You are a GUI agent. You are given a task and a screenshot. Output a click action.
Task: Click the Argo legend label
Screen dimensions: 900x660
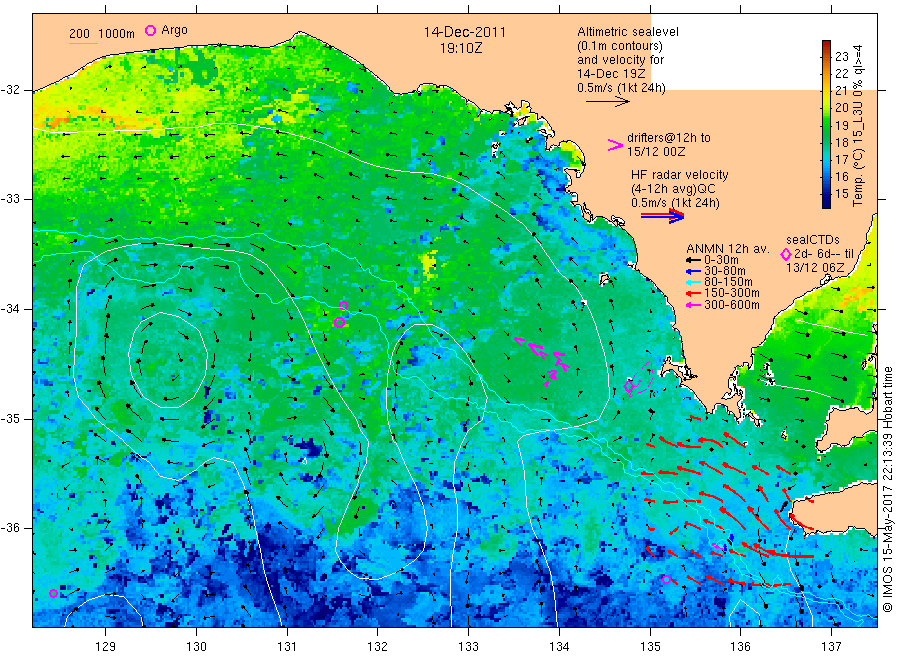(174, 30)
